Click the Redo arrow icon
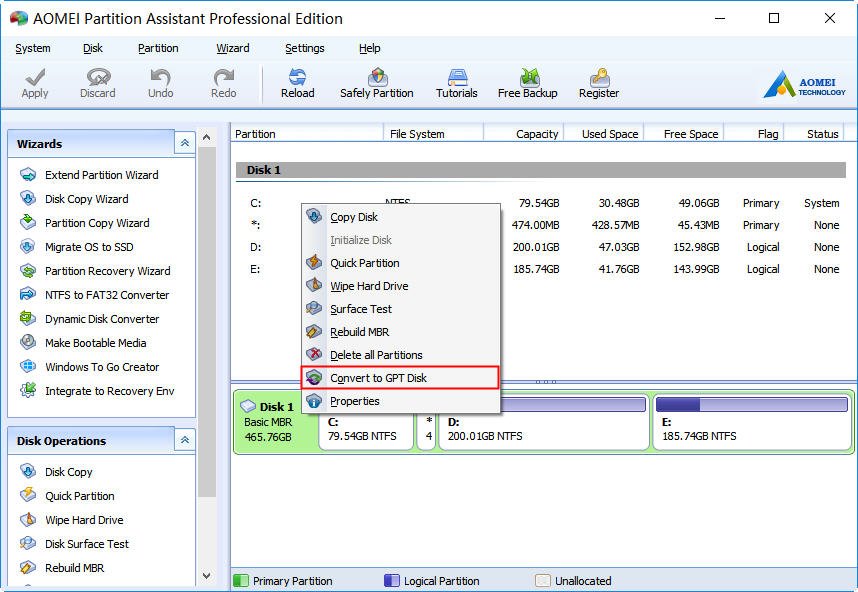This screenshot has height=592, width=858. [224, 77]
